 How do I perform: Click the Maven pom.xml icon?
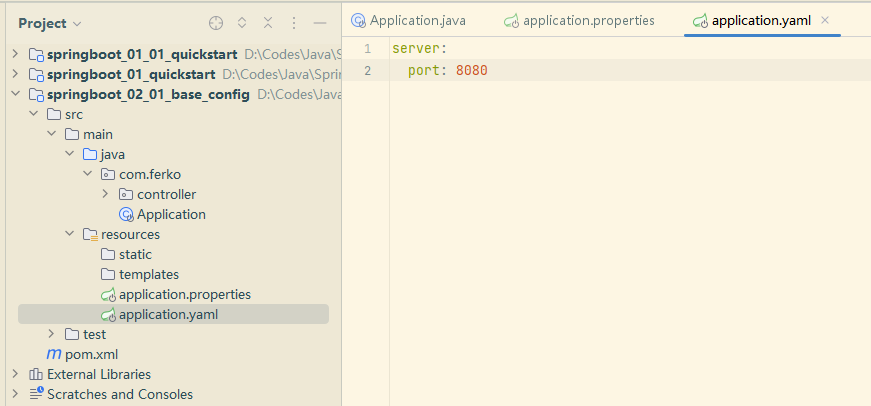[x=54, y=354]
